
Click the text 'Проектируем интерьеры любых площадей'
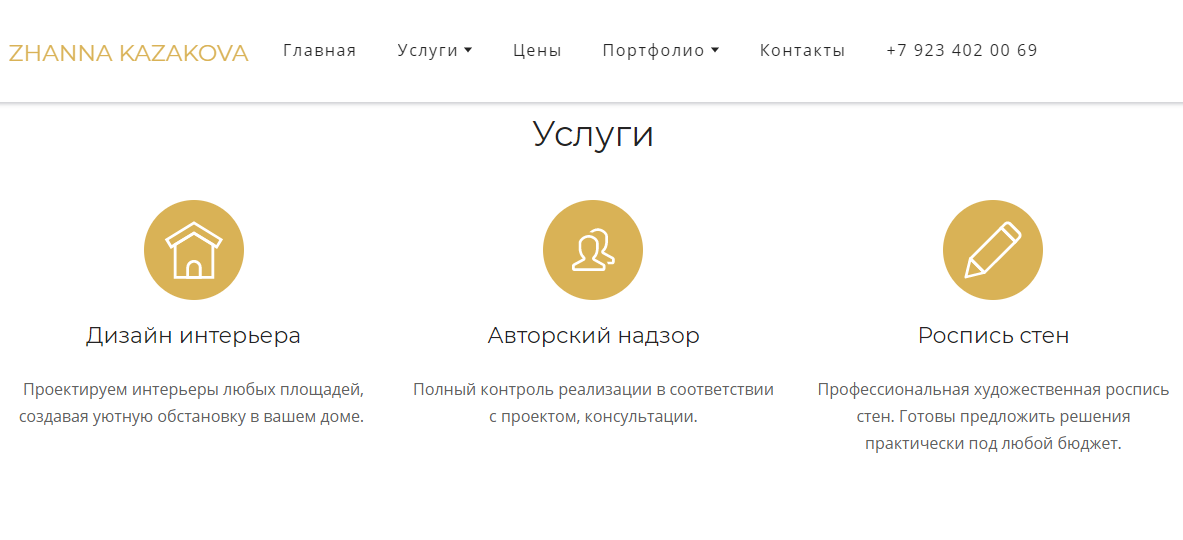tap(194, 390)
